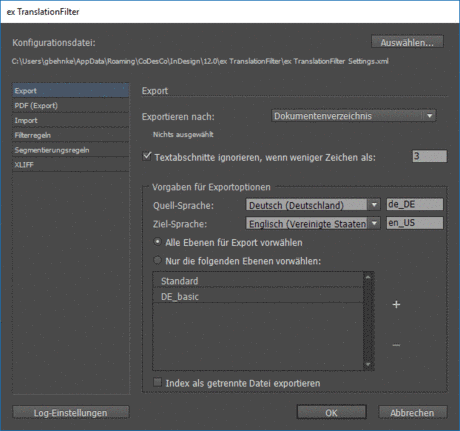This screenshot has height=431, width=460.
Task: Click the layer list scroll down arrow
Action: click(x=368, y=365)
